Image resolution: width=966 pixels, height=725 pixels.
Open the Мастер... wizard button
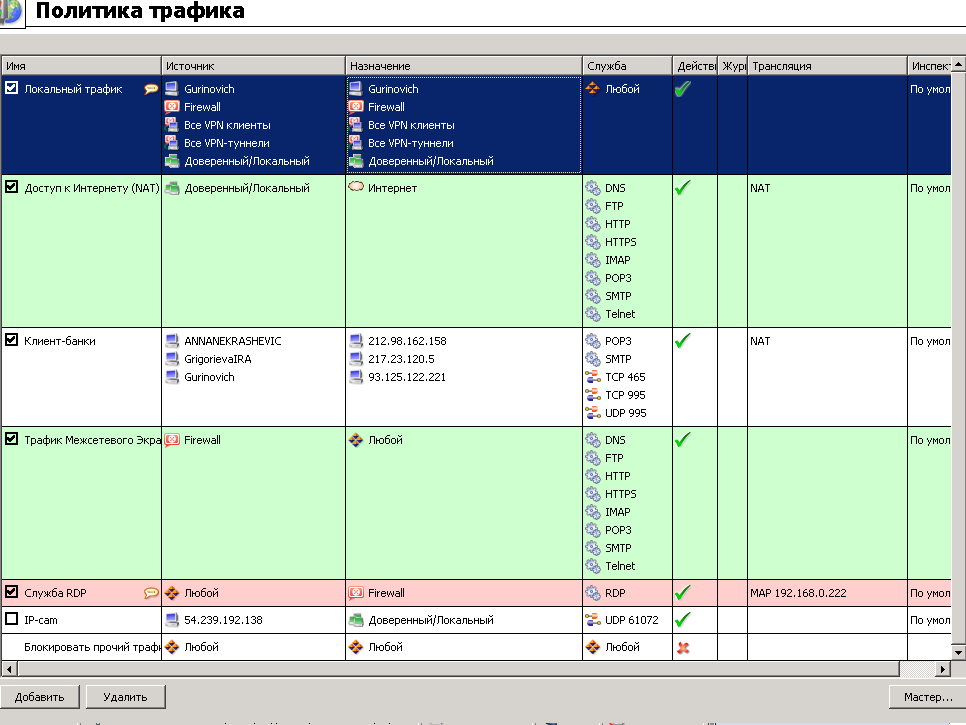927,697
